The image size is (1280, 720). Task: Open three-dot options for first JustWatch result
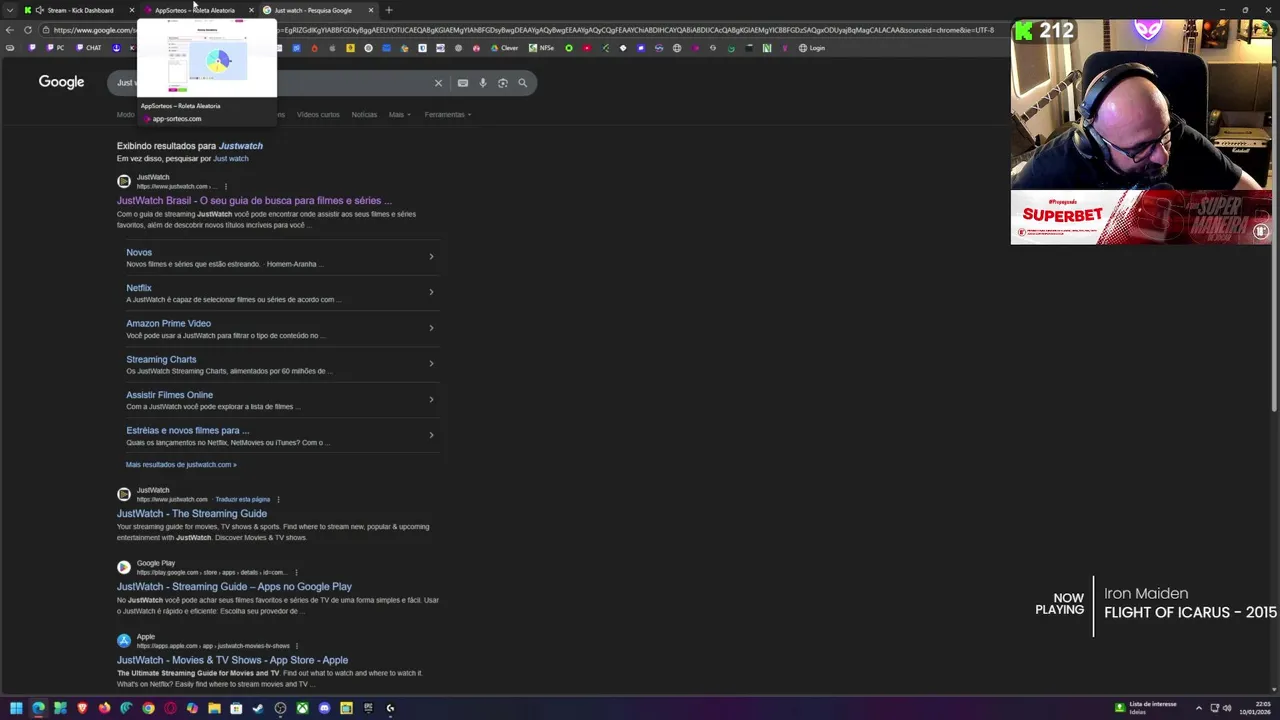[226, 186]
